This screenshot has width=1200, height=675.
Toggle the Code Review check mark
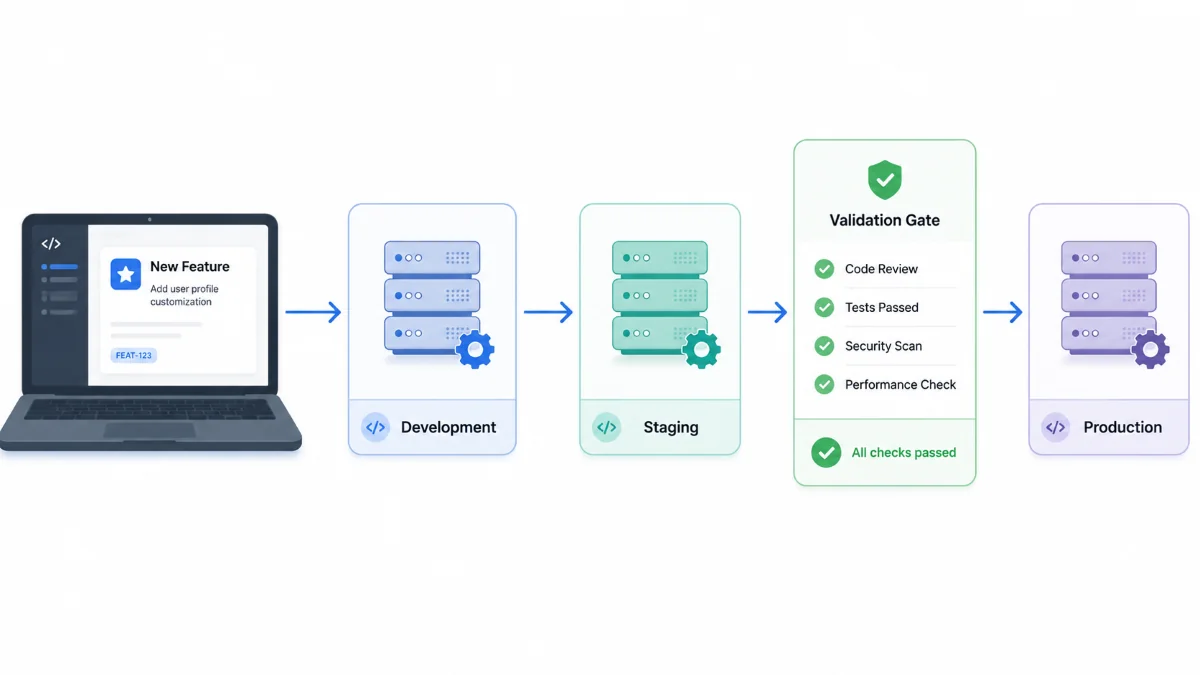[x=824, y=268]
